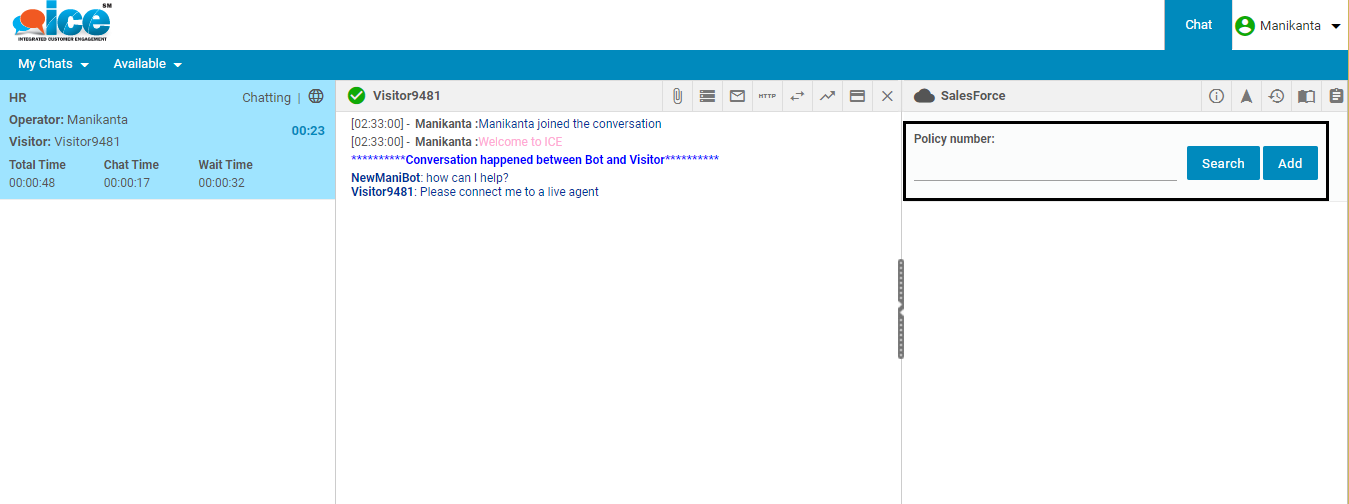Expand the My Chats dropdown
This screenshot has height=504, width=1349.
click(x=53, y=64)
